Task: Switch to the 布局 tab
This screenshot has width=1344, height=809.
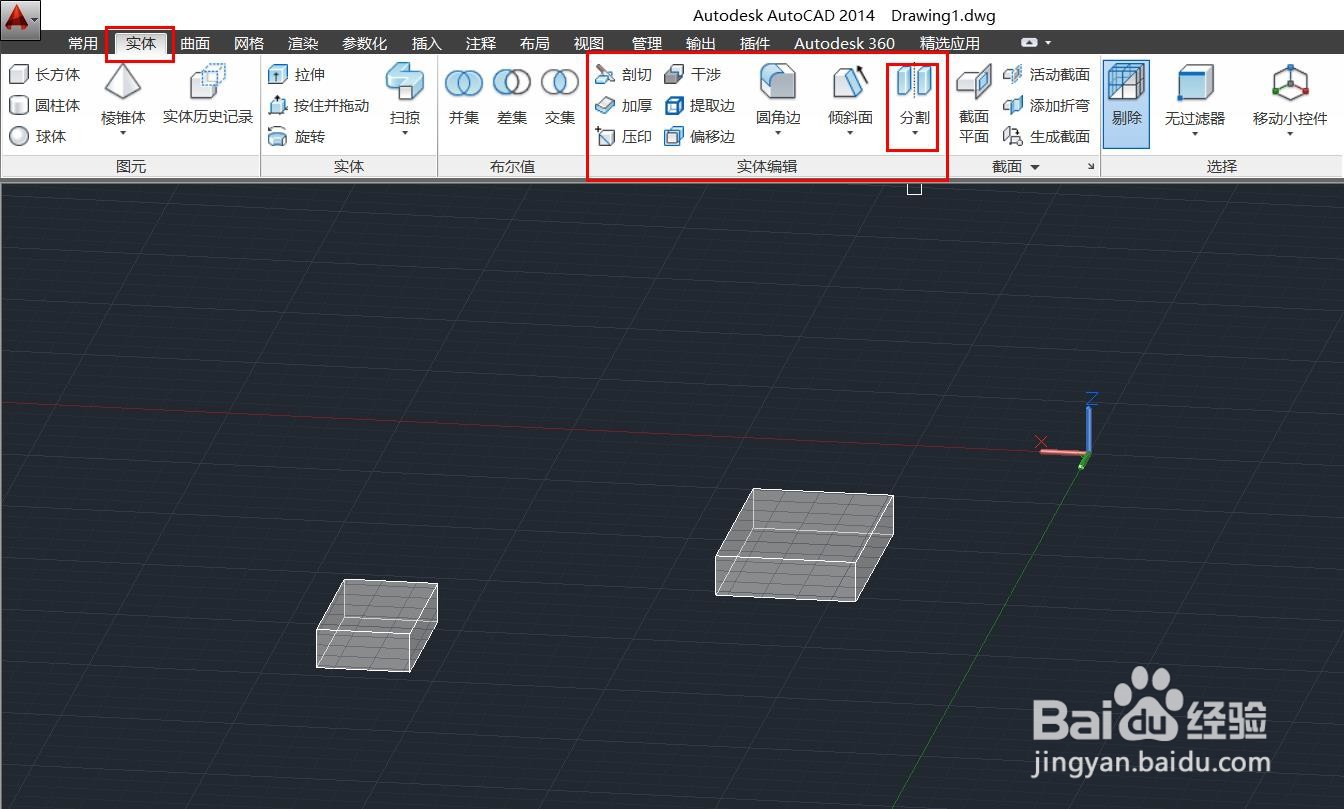Action: pos(535,44)
